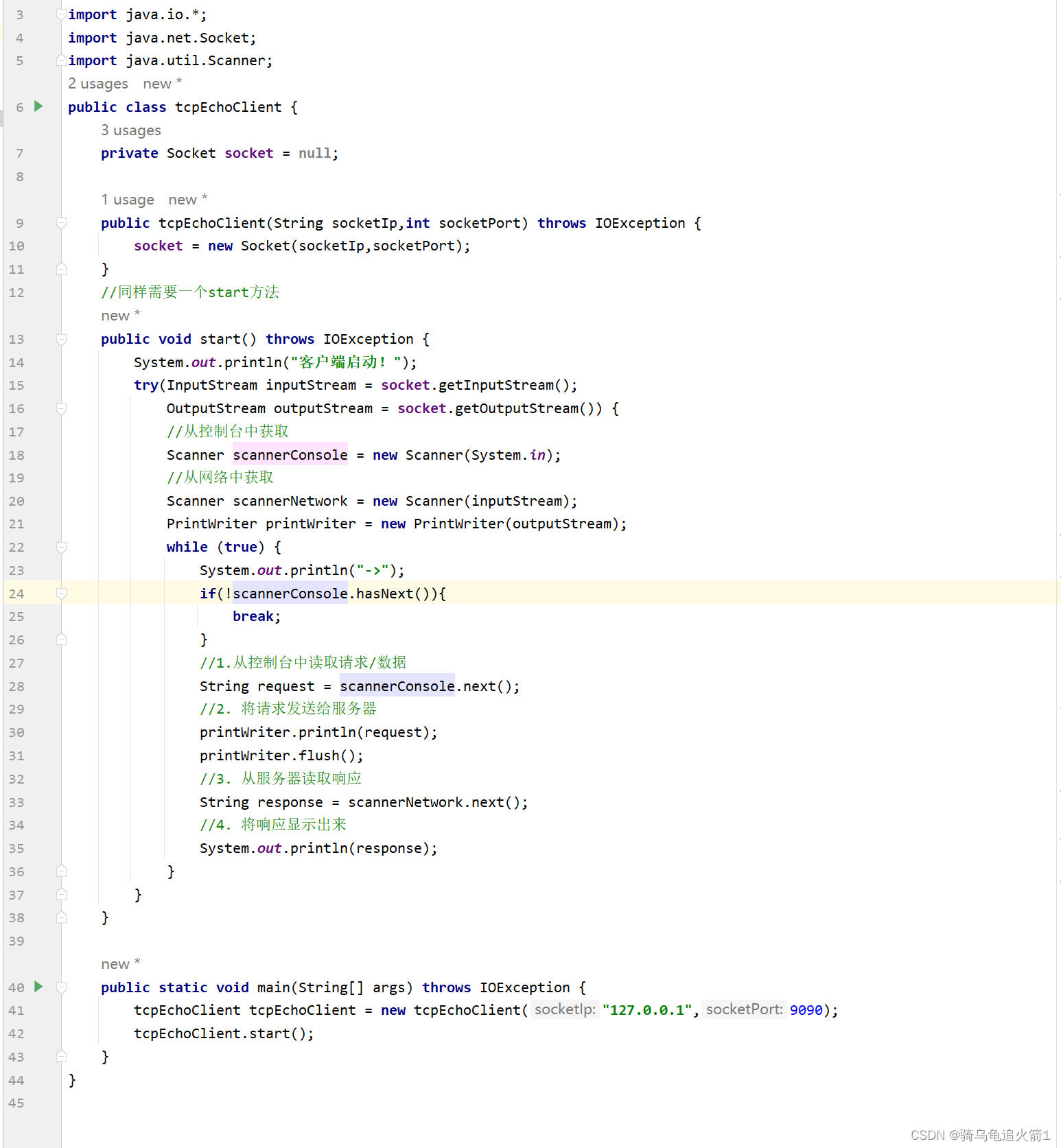Click fold end marker on line 11
This screenshot has height=1148, width=1061.
pos(61,269)
